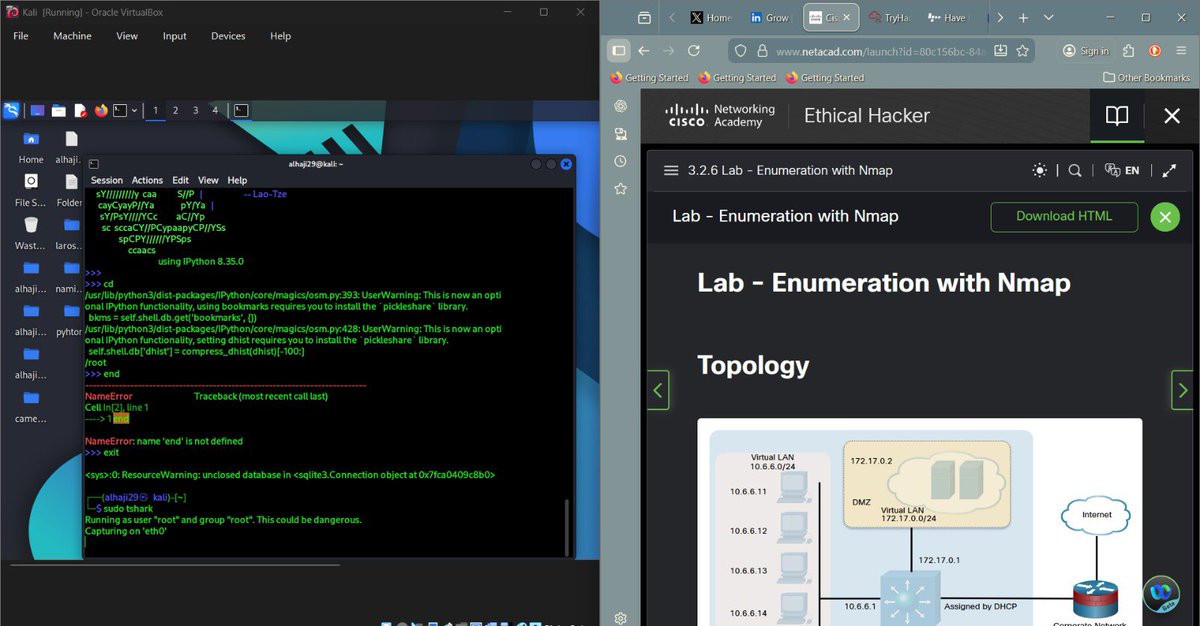This screenshot has width=1200, height=626.
Task: Launch Firefox from the Kali taskbar
Action: (x=100, y=110)
